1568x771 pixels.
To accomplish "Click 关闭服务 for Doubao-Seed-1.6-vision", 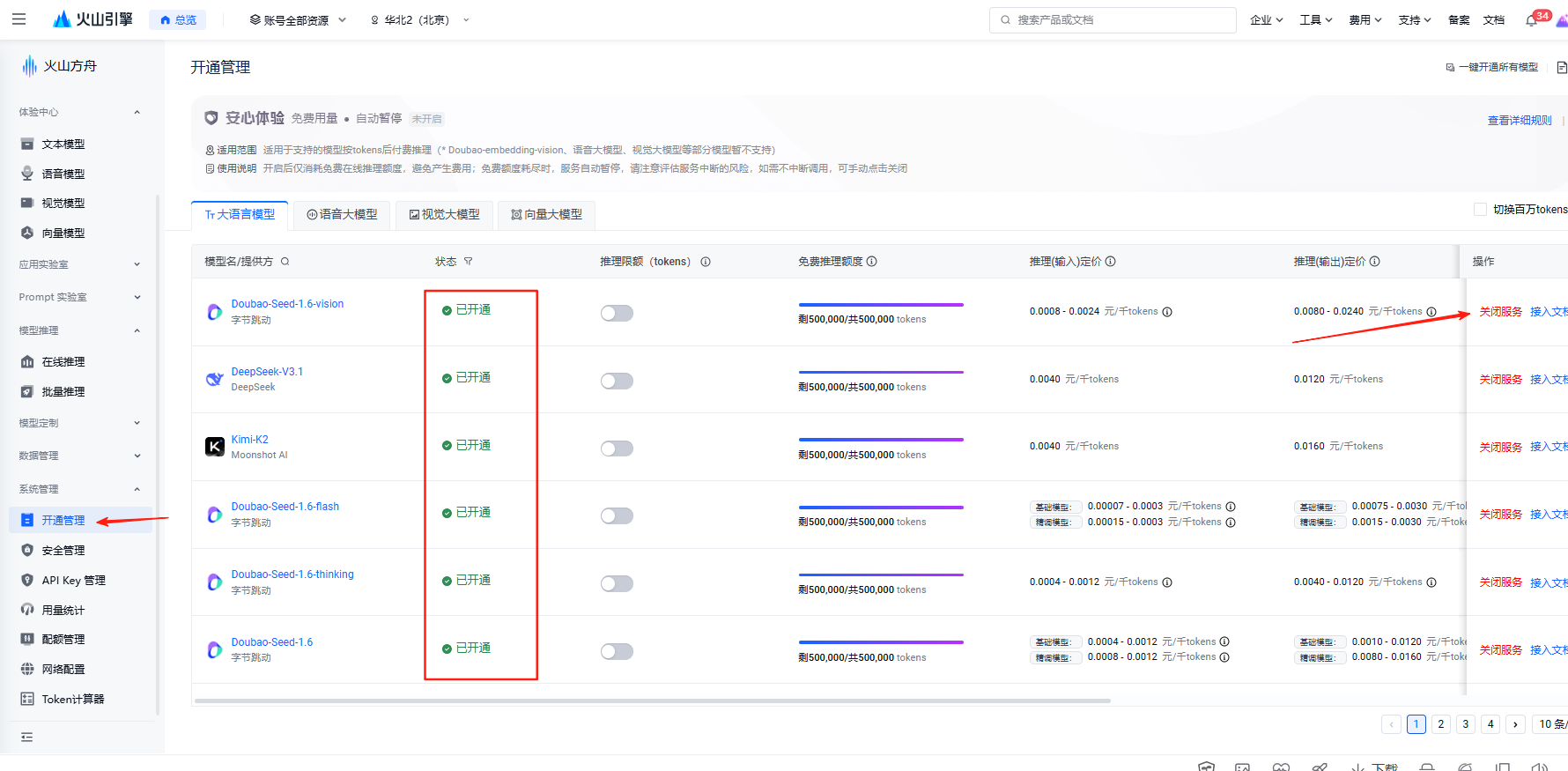I will coord(1501,312).
